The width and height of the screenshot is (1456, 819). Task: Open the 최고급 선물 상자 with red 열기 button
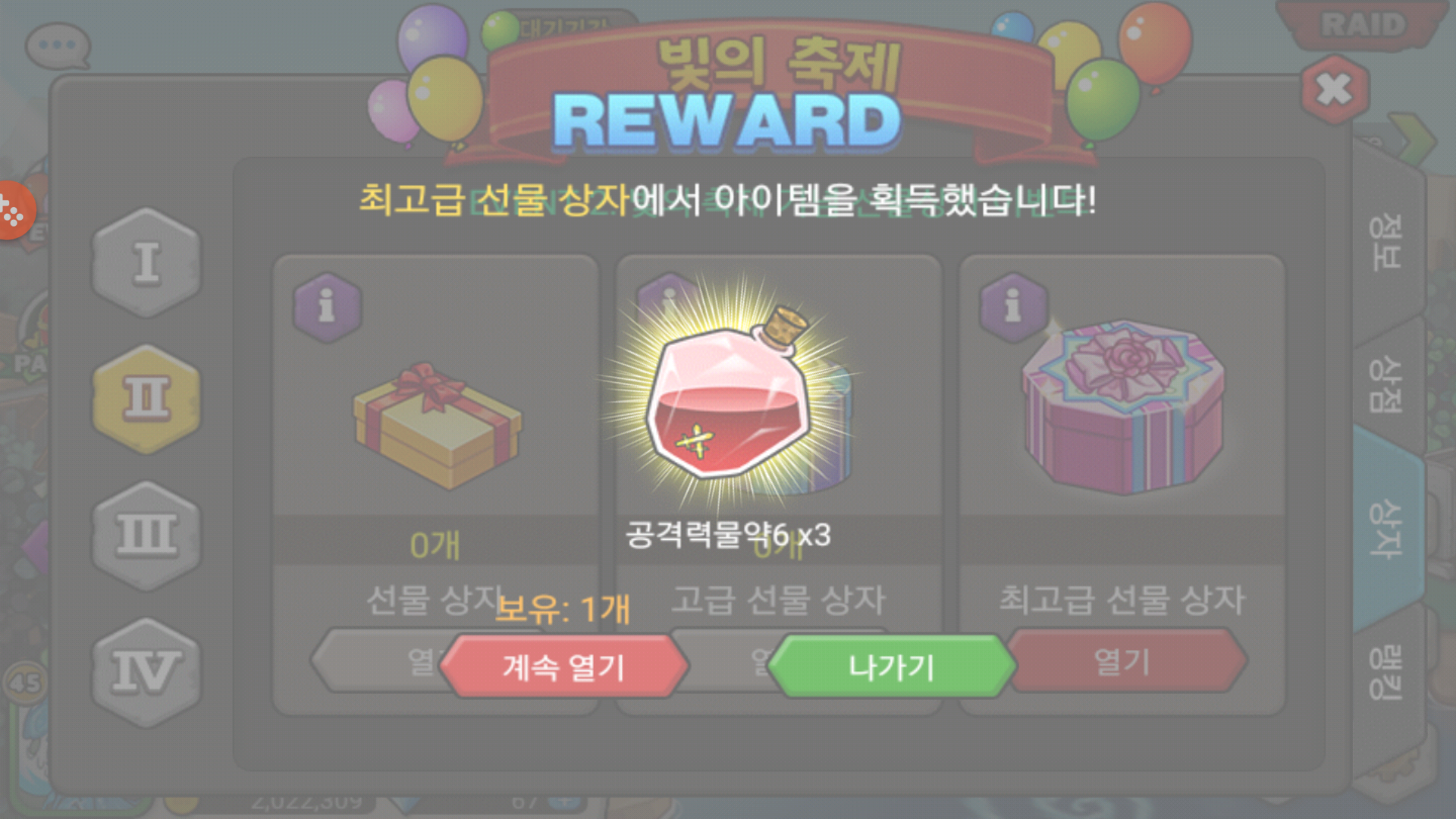pyautogui.click(x=1122, y=661)
